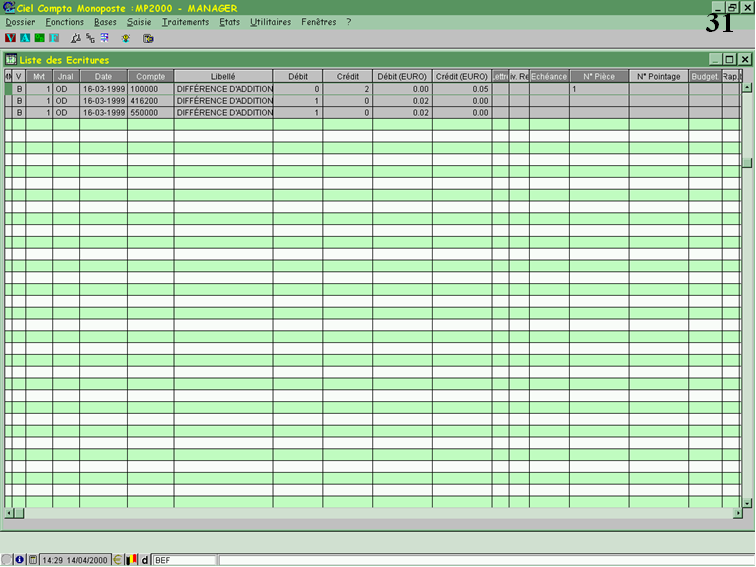Click the Crédit value 2 for account 100000
The width and height of the screenshot is (756, 567).
347,89
